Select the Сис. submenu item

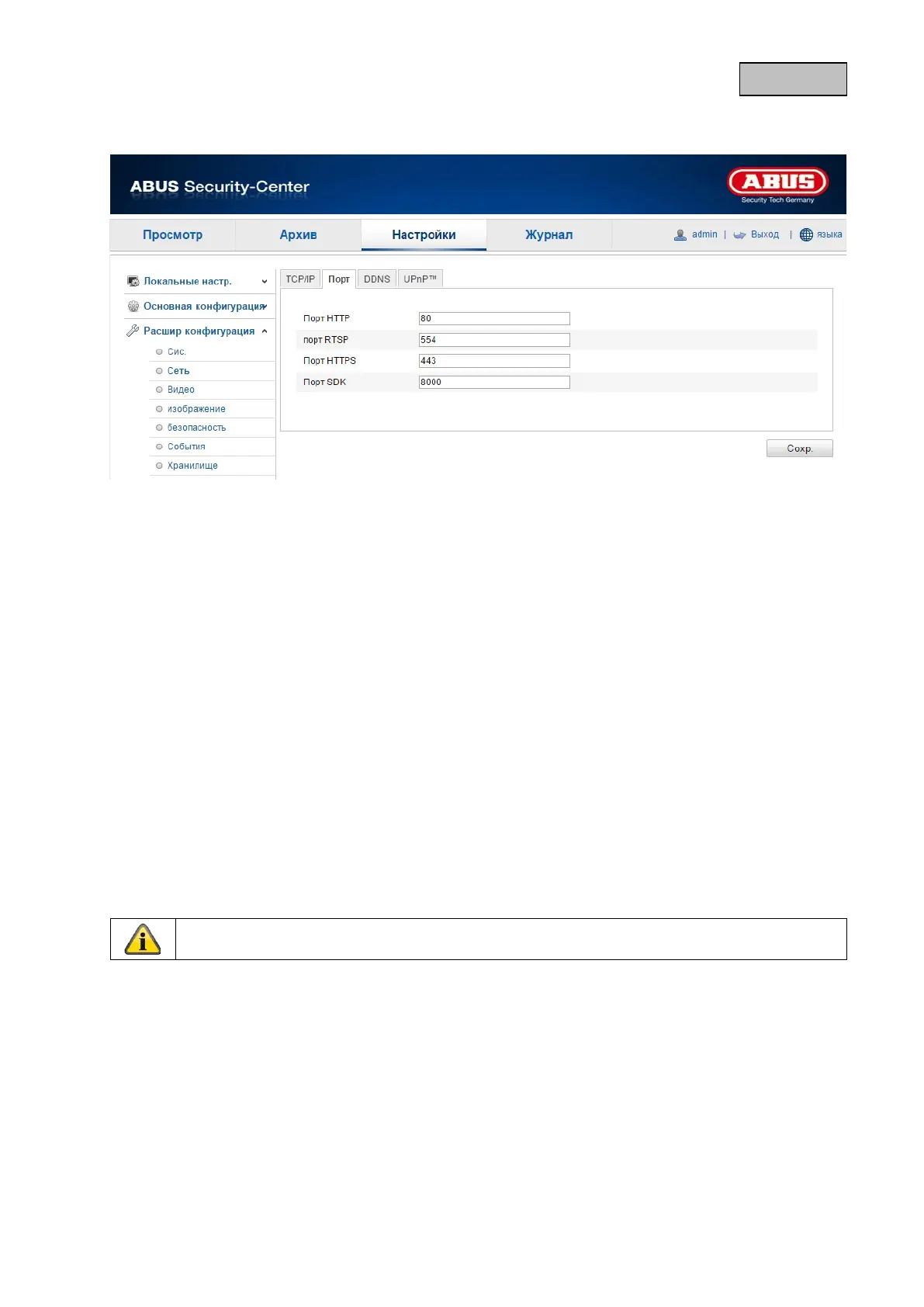click(177, 352)
